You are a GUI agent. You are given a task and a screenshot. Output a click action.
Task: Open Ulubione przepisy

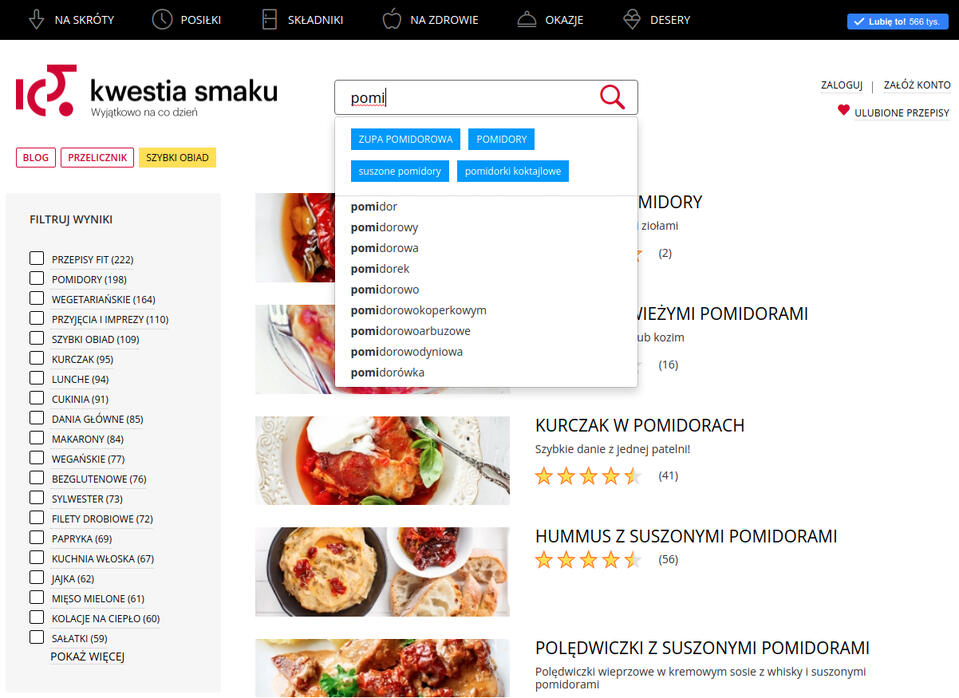coord(902,113)
